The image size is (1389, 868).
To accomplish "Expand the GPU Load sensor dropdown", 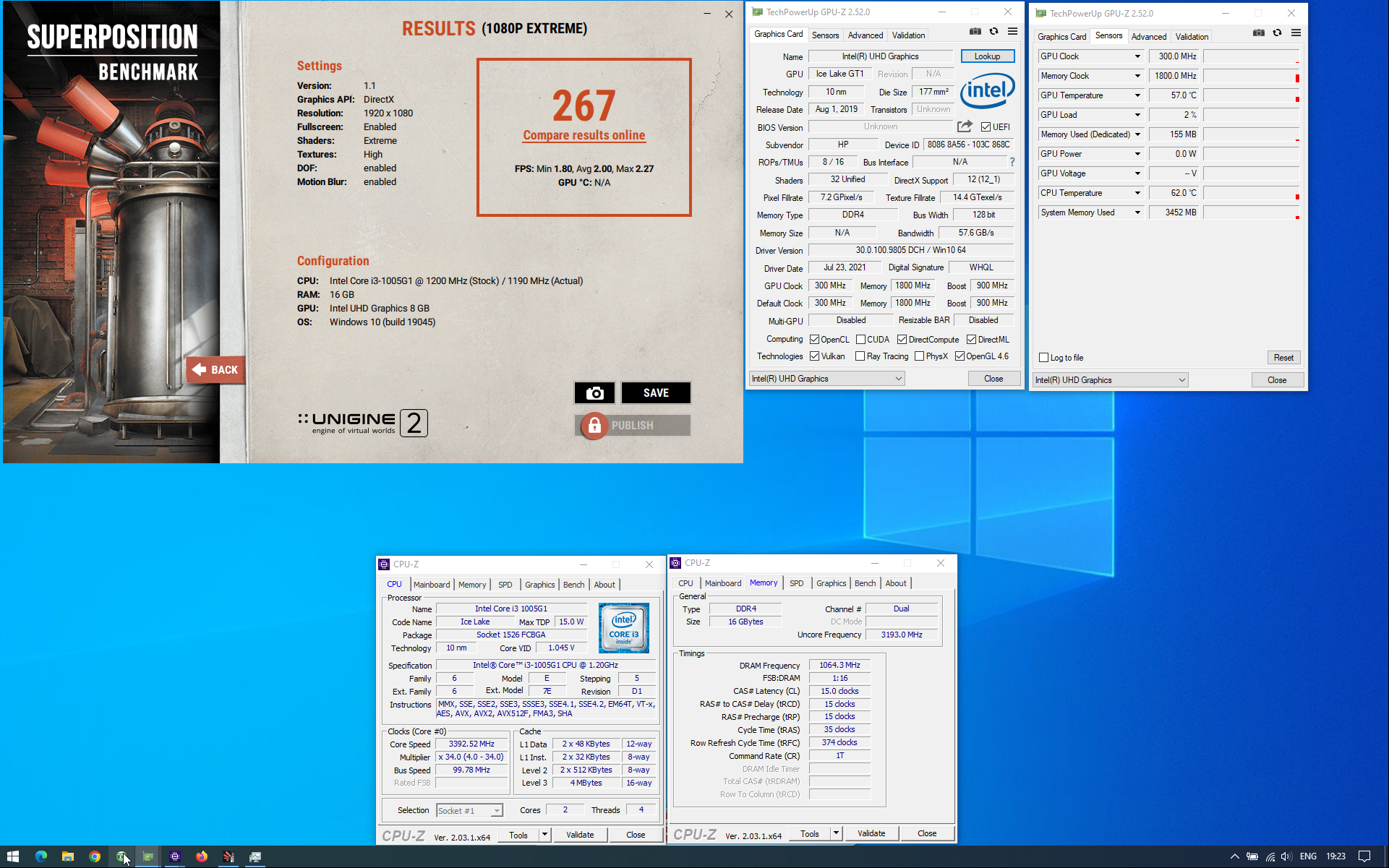I will coord(1137,115).
